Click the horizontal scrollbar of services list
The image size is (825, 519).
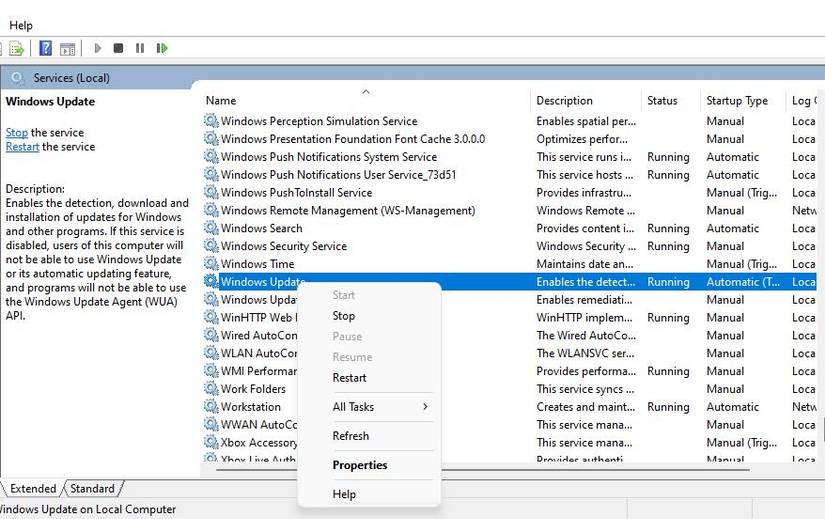482,469
